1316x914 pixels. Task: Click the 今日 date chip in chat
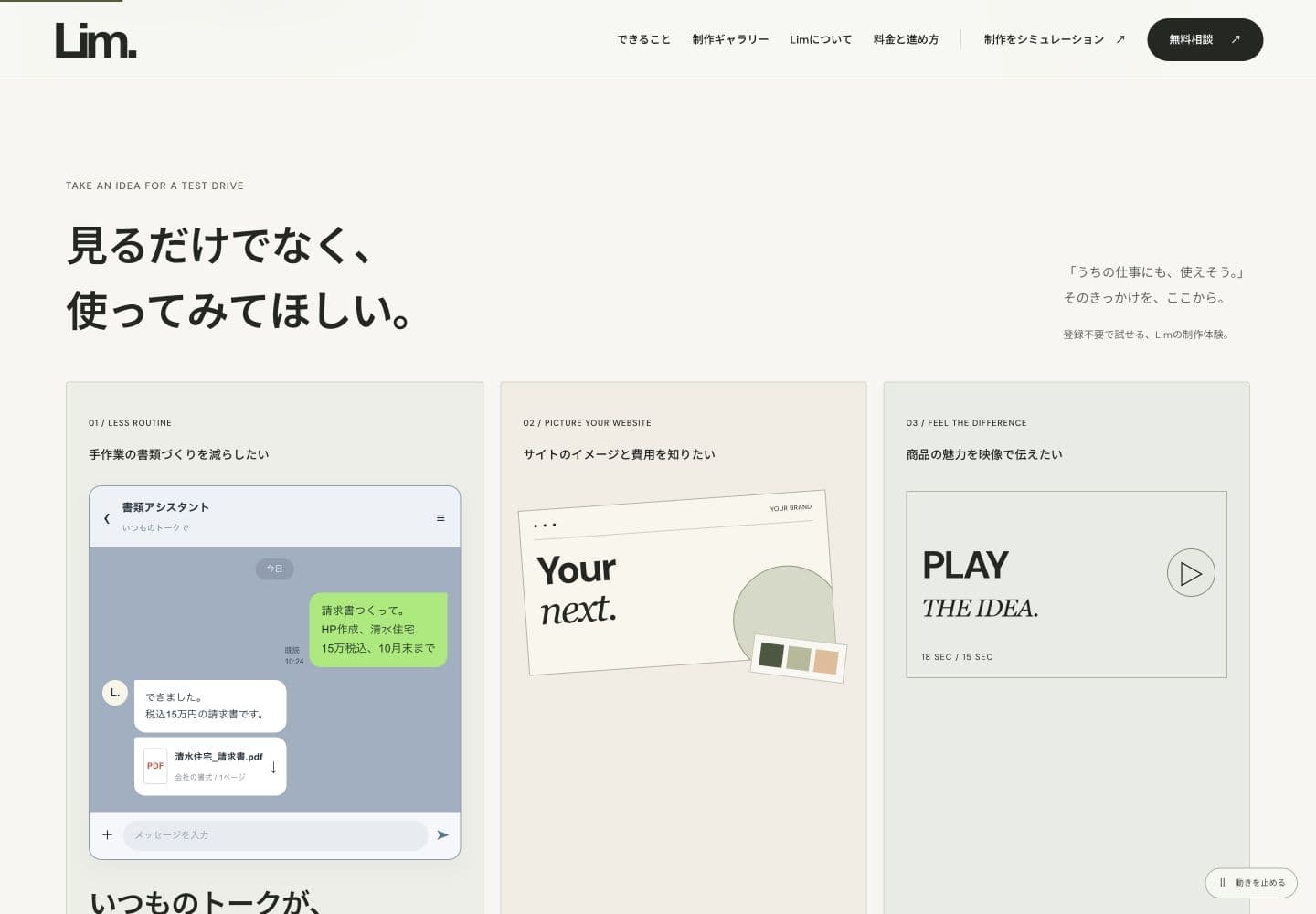pos(274,569)
